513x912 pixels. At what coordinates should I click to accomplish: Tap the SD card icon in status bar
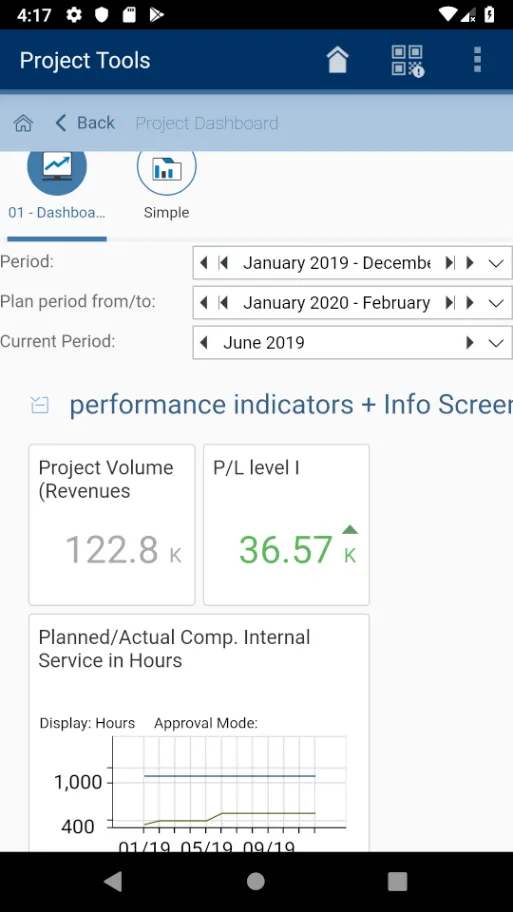pos(129,15)
